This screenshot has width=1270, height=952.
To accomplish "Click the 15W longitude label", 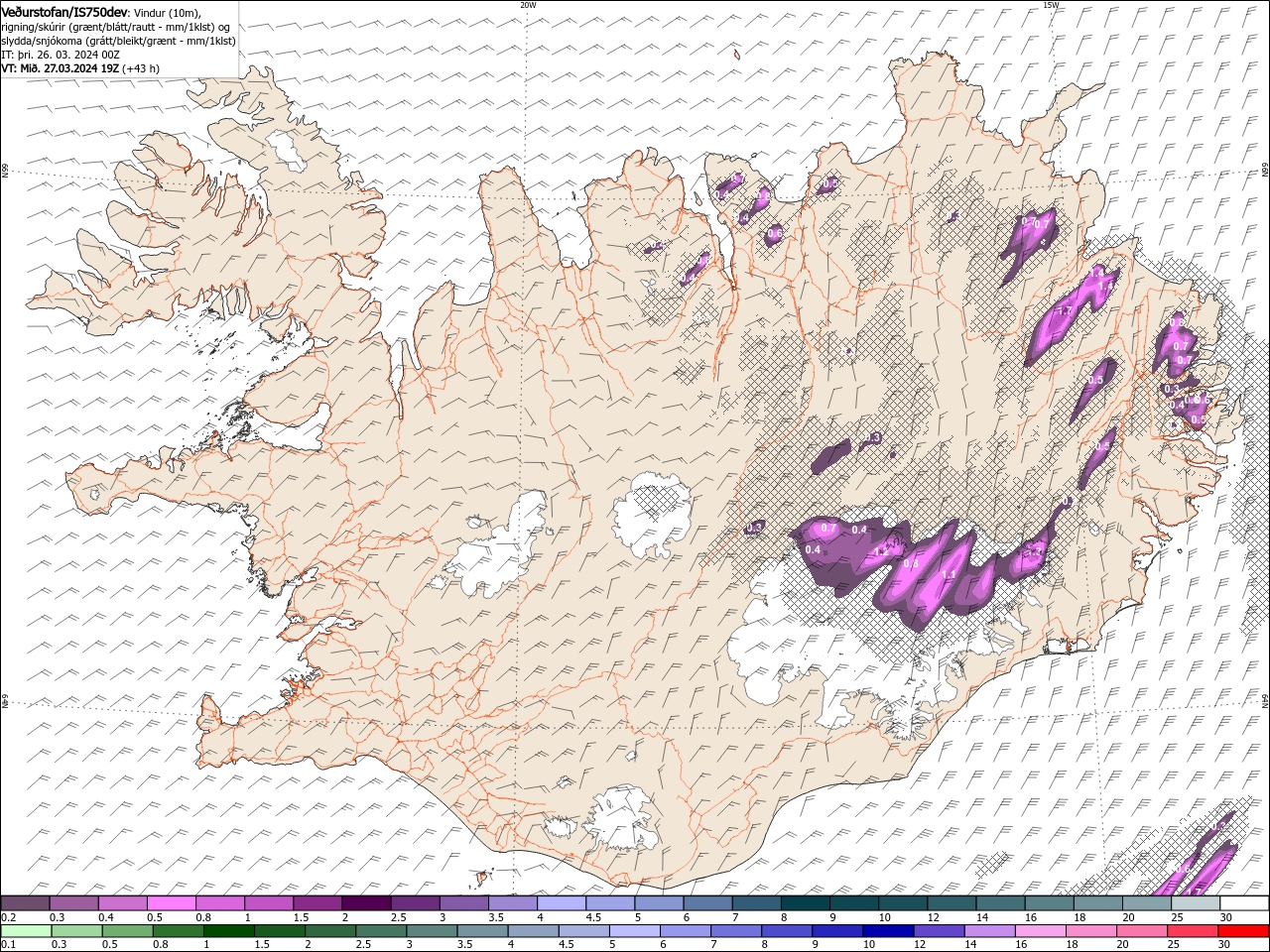I will tap(1051, 5).
